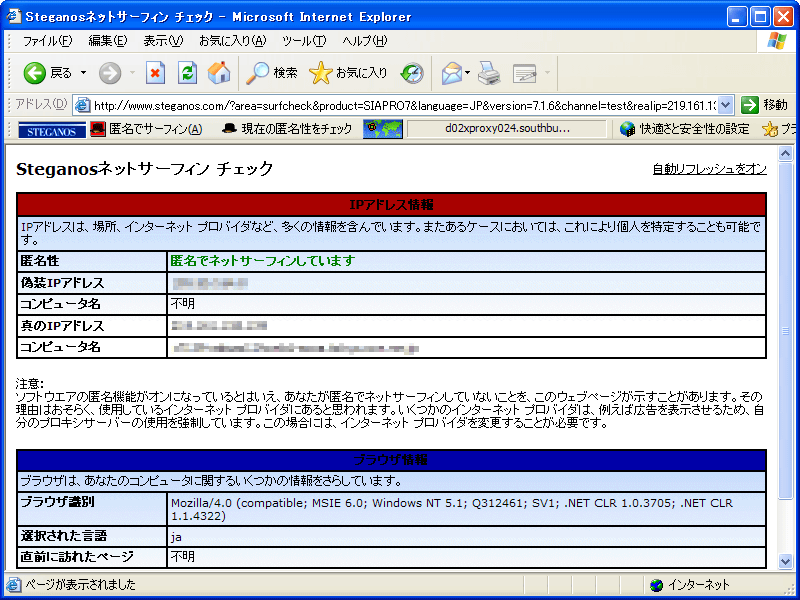Click the ブラウザ識別 row label
Viewport: 800px width, 600px height.
pos(57,503)
